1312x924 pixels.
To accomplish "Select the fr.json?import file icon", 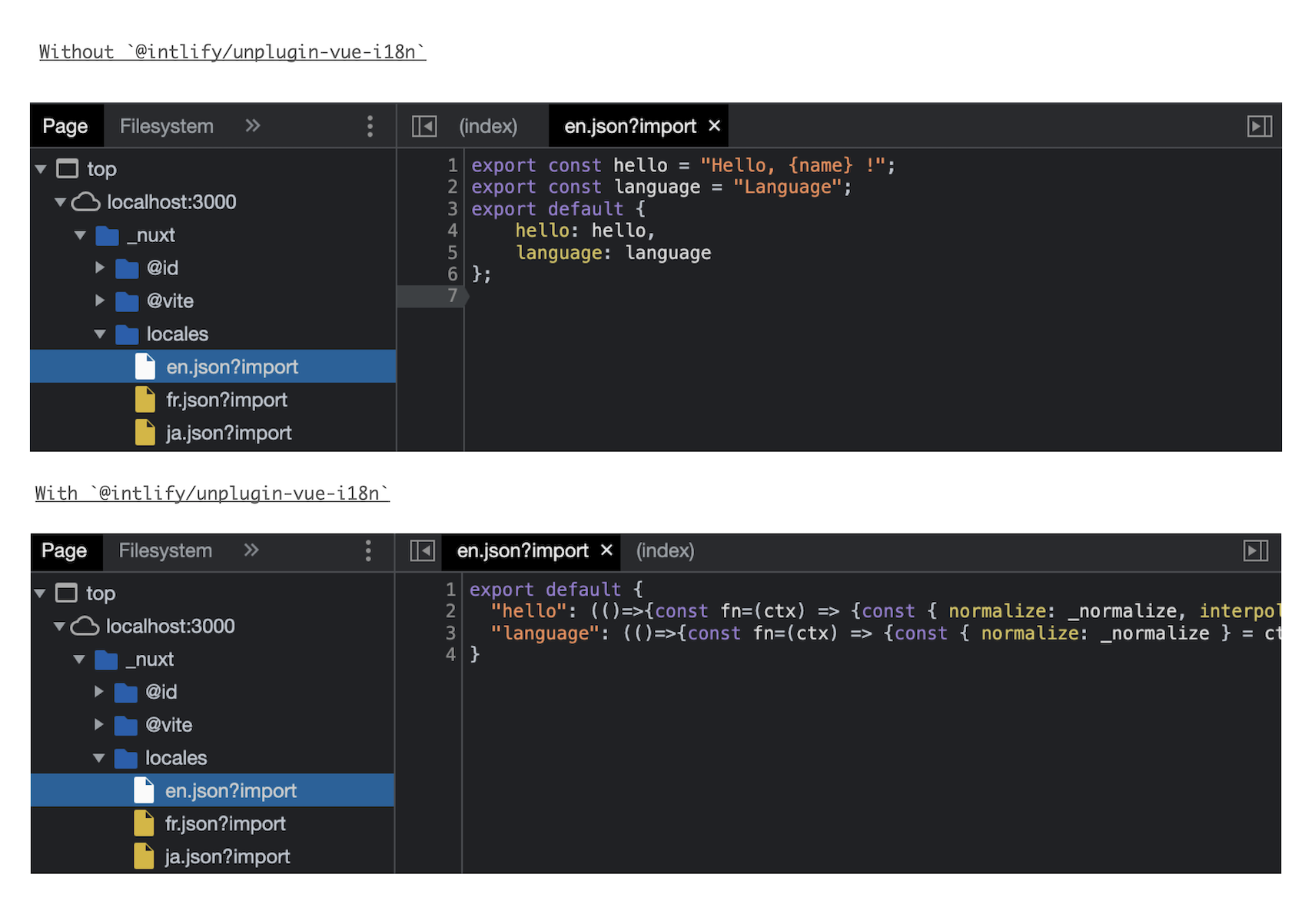I will point(143,400).
